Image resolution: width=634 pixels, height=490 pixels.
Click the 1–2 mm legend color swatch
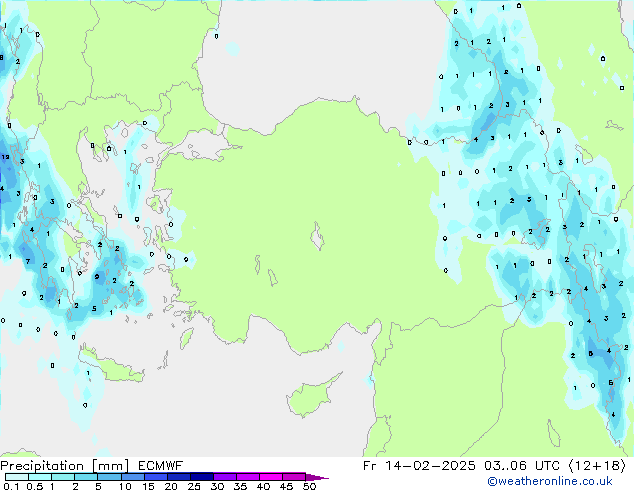point(63,477)
